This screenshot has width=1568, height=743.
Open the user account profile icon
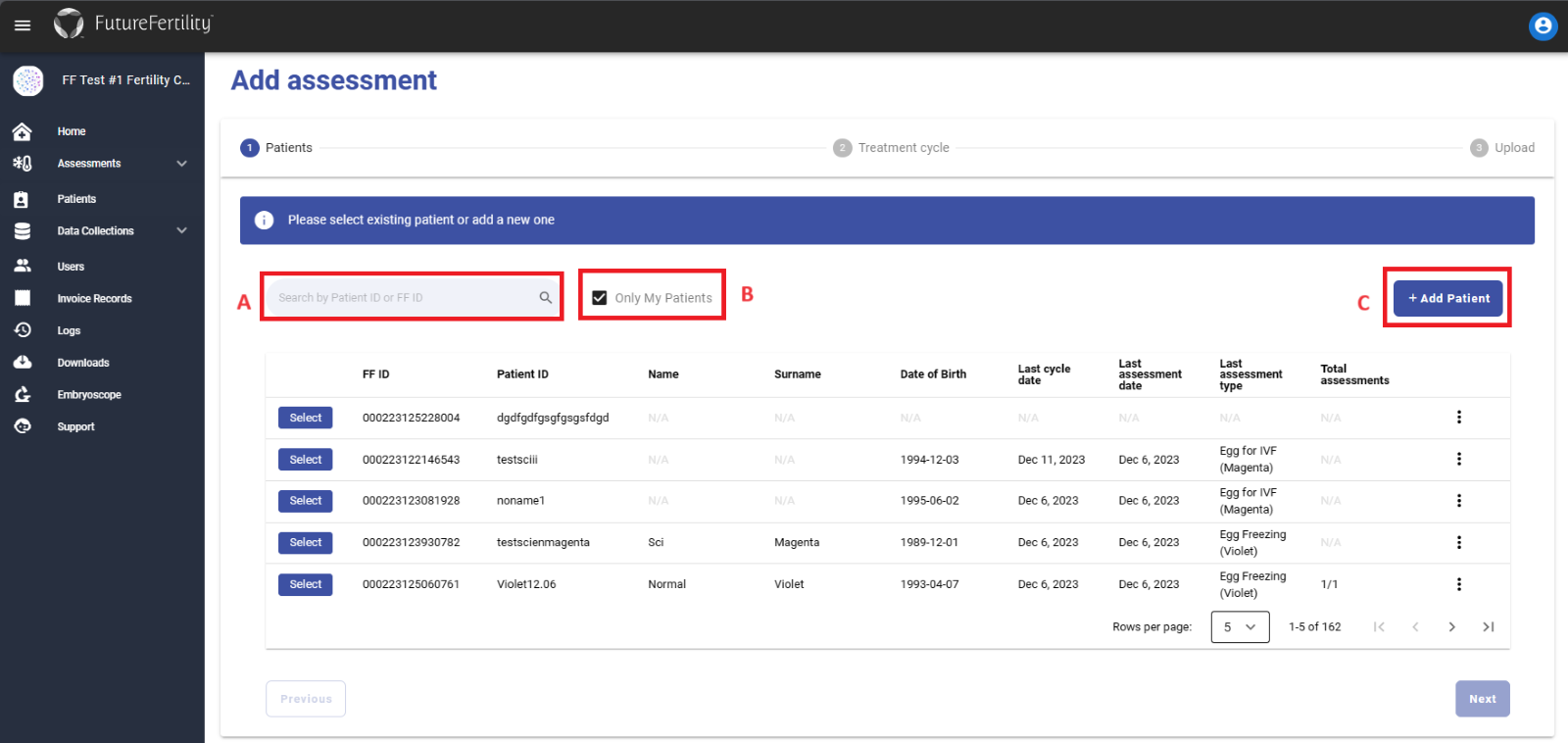tap(1543, 26)
